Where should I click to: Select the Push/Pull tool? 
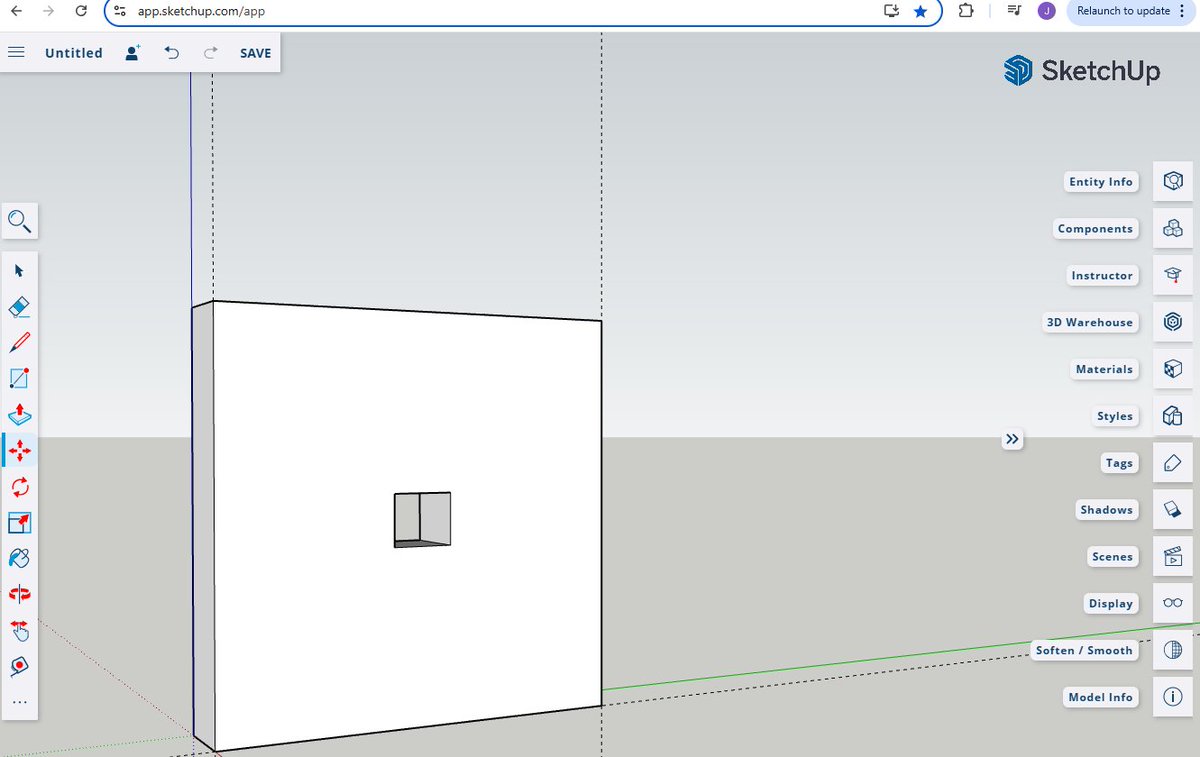click(20, 414)
